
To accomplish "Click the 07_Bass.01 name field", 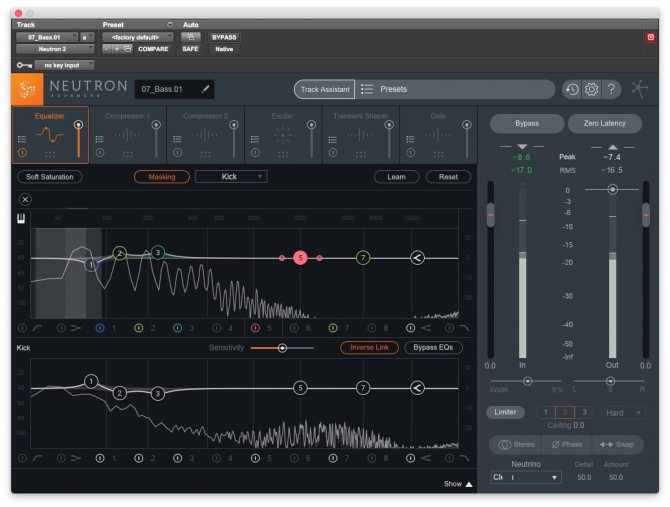I will click(174, 89).
